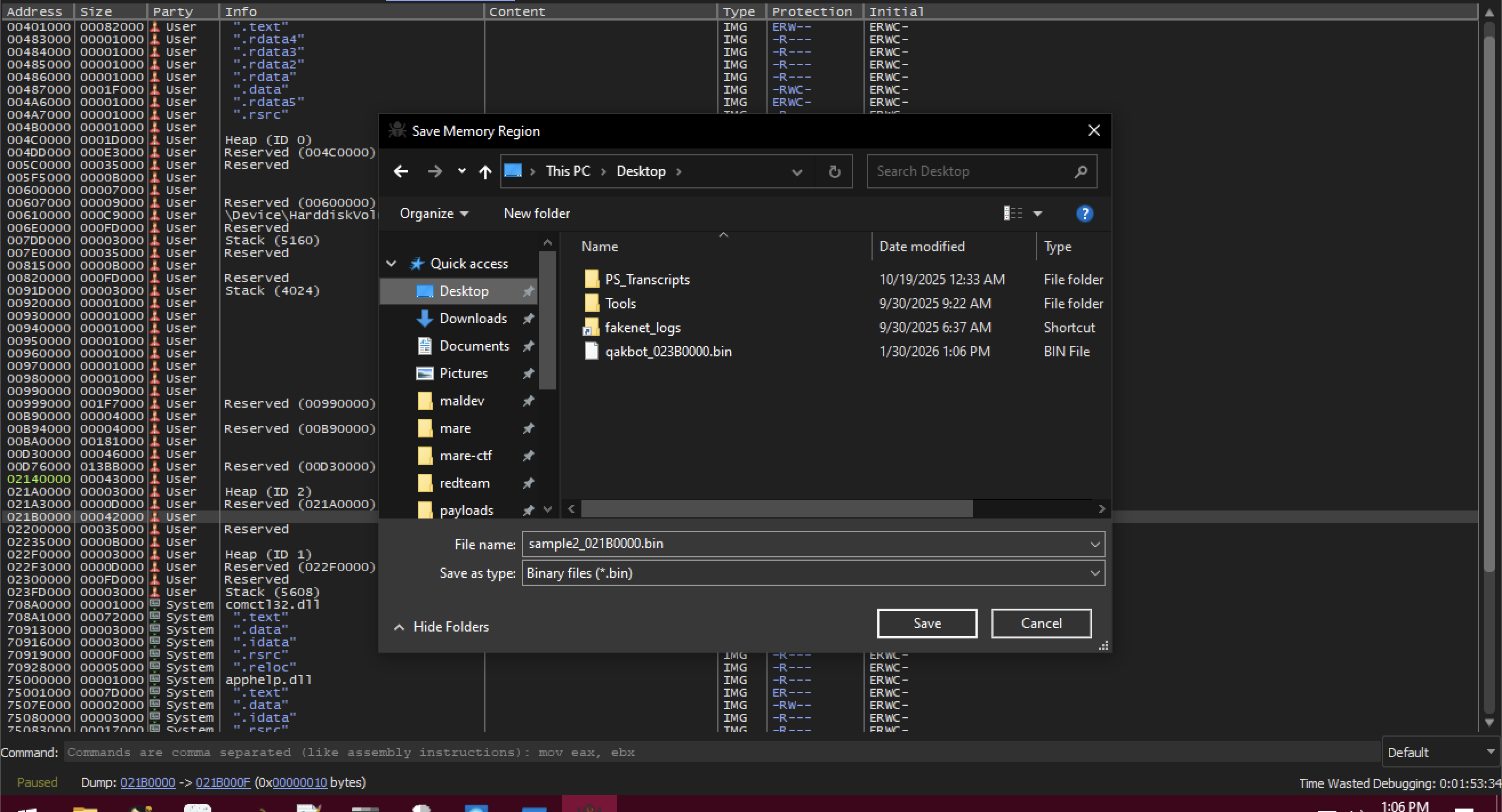
Task: Cancel the Save Memory Region dialog
Action: pyautogui.click(x=1041, y=623)
